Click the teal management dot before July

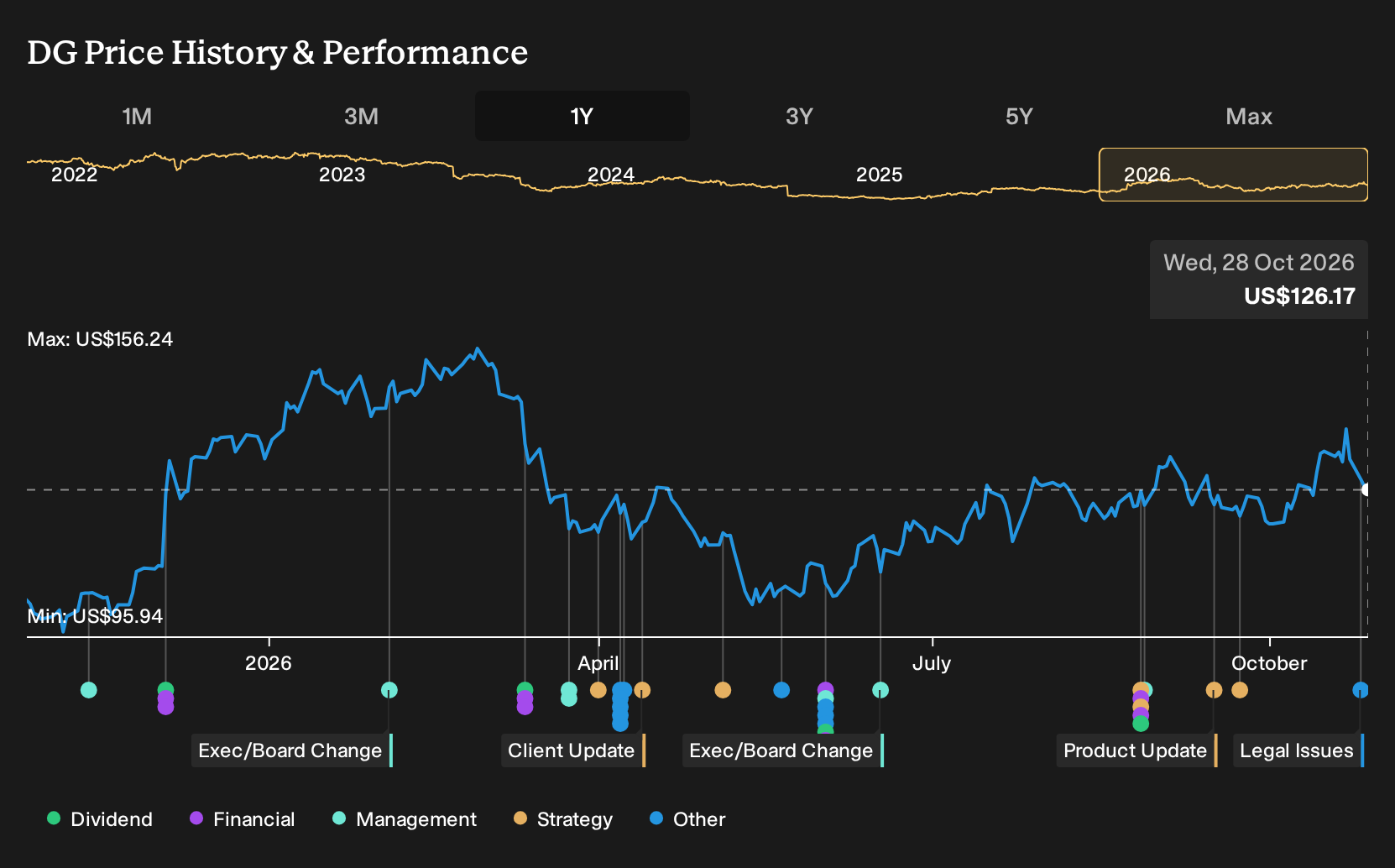pos(880,690)
